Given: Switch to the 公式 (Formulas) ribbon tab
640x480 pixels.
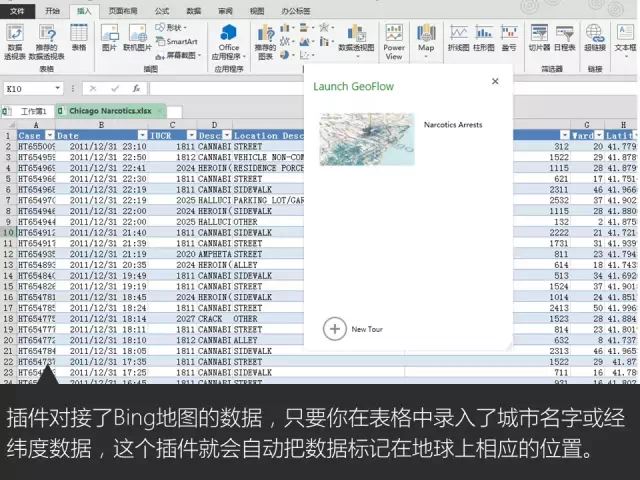Looking at the screenshot, I should pyautogui.click(x=162, y=10).
